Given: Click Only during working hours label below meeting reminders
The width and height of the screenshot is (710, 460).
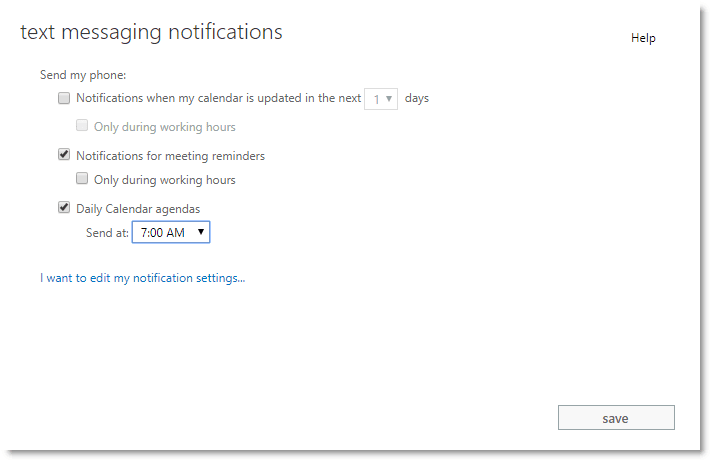Looking at the screenshot, I should pos(165,180).
